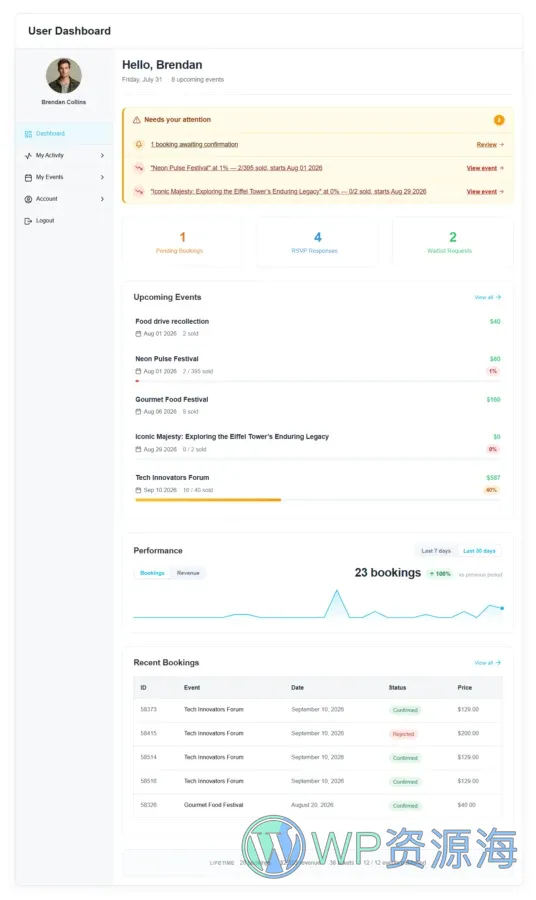
Task: Switch Performance chart to Revenue tab
Action: coord(188,573)
